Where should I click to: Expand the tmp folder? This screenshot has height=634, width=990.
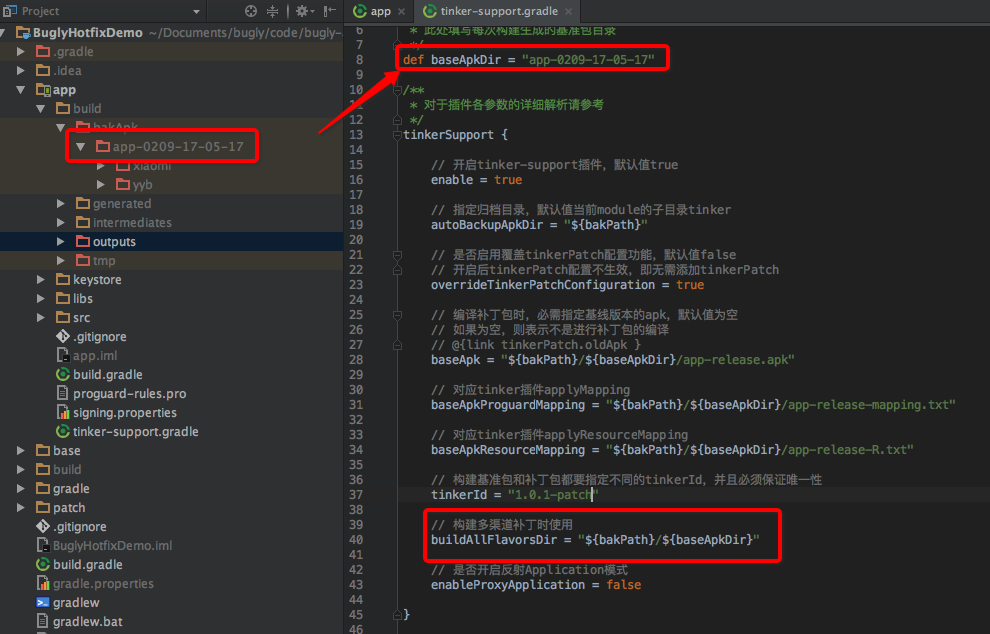[x=61, y=260]
